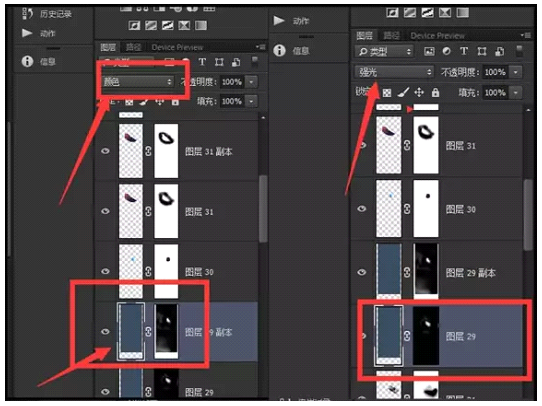Filter smart objects in right Layers panel
542x406 pixels.
coord(499,51)
